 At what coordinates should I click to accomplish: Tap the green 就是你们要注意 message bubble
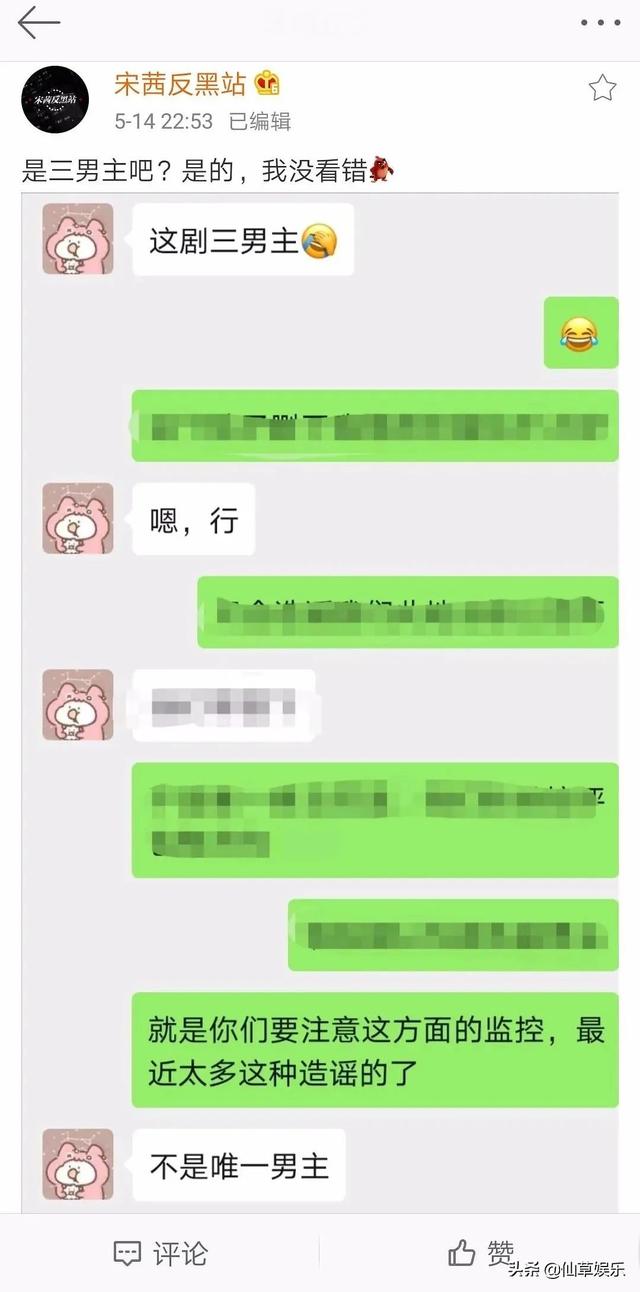pyautogui.click(x=376, y=1050)
